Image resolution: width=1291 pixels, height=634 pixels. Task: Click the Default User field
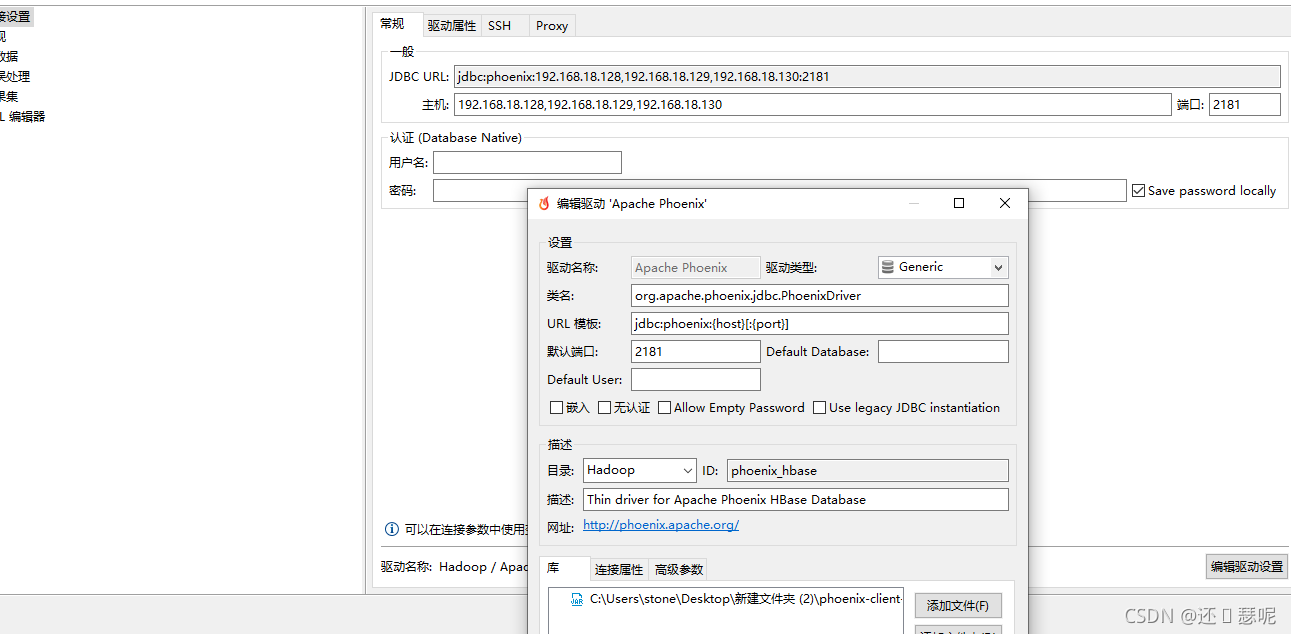[696, 379]
